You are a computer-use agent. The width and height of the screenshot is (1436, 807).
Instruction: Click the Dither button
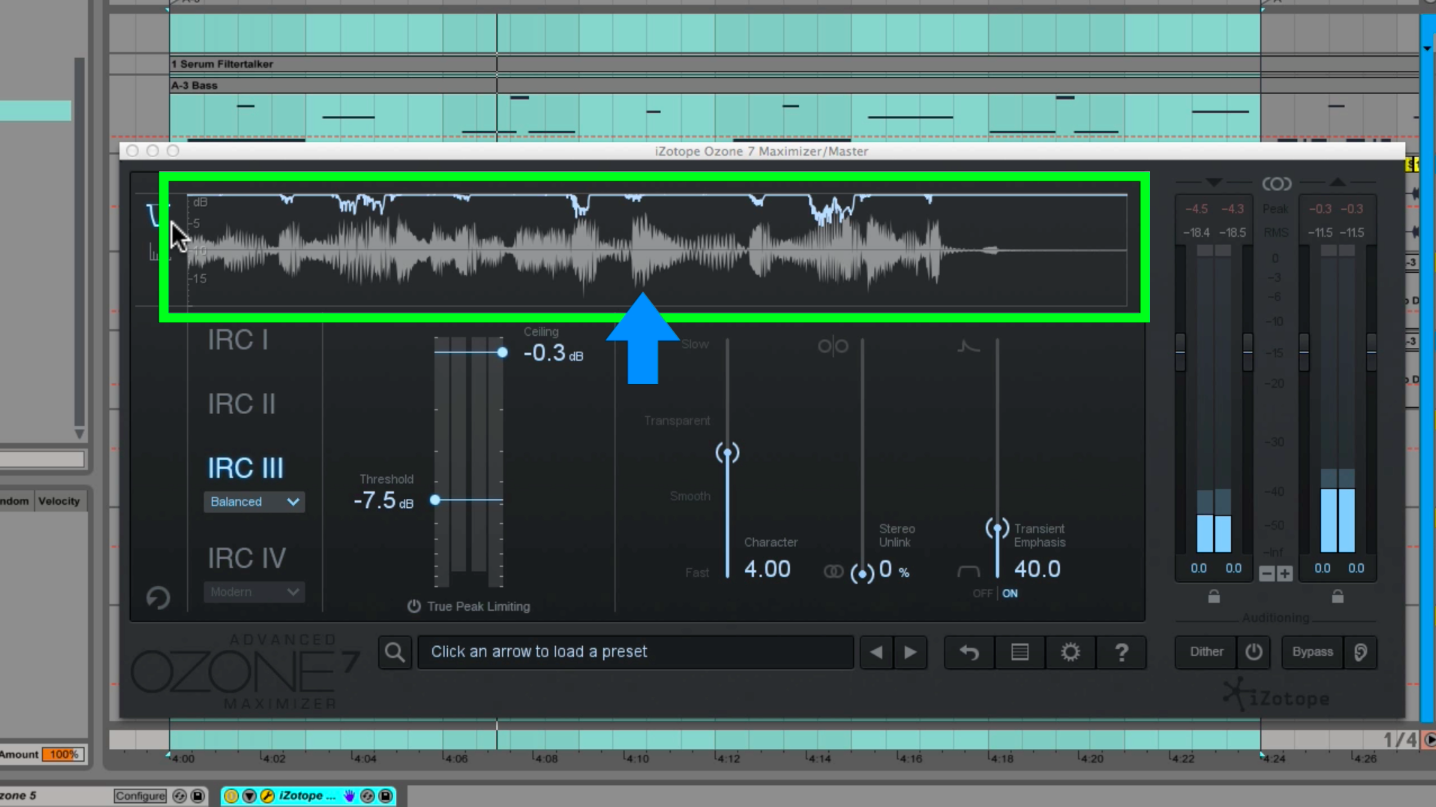coord(1207,652)
